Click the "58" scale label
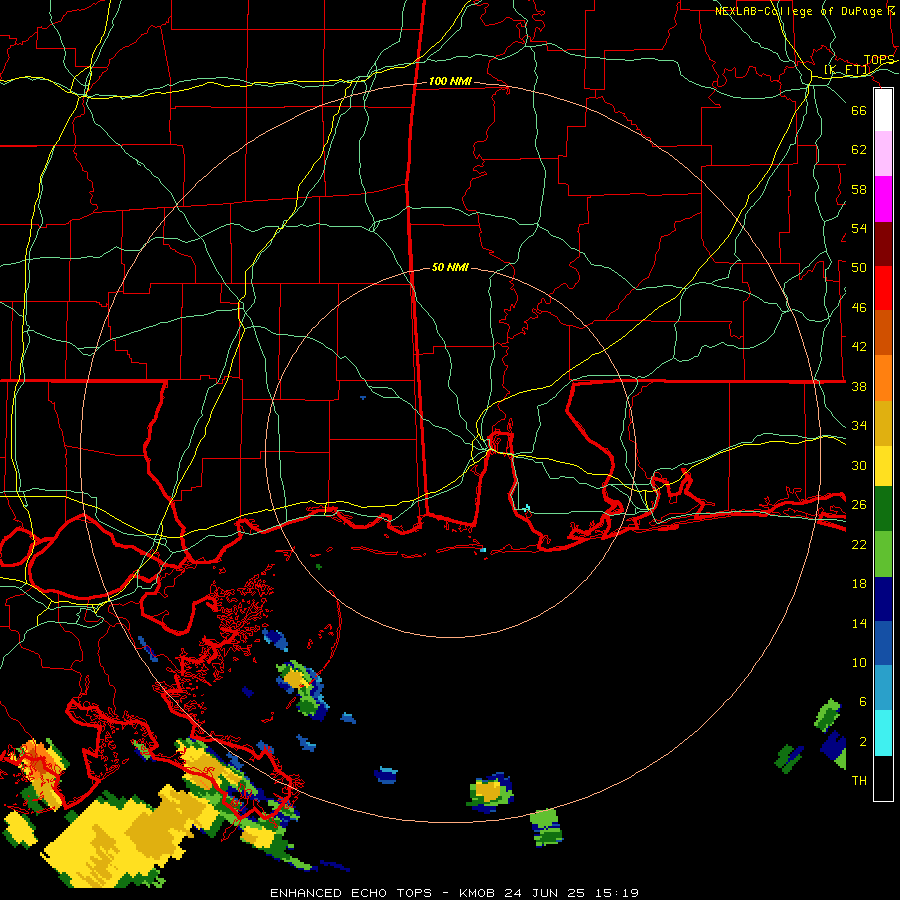The width and height of the screenshot is (900, 900). tap(859, 189)
